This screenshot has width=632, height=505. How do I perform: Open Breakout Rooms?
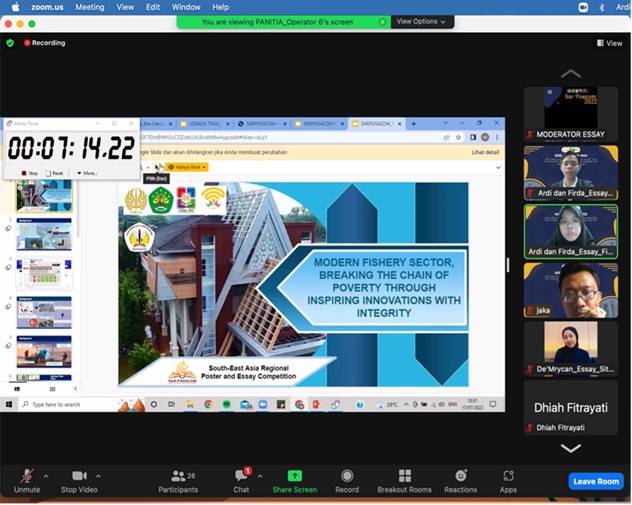coord(404,479)
